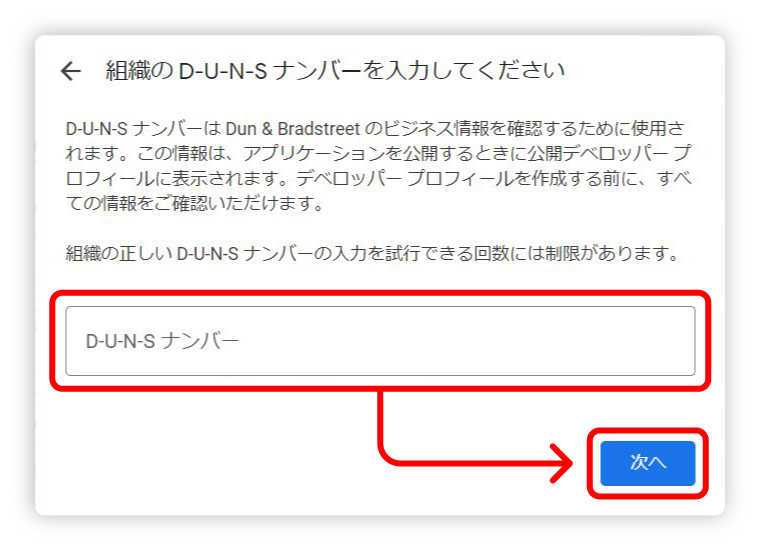Click the 組織の正しい text starting the warning line
Viewport: 760px width, 550px height.
point(119,253)
